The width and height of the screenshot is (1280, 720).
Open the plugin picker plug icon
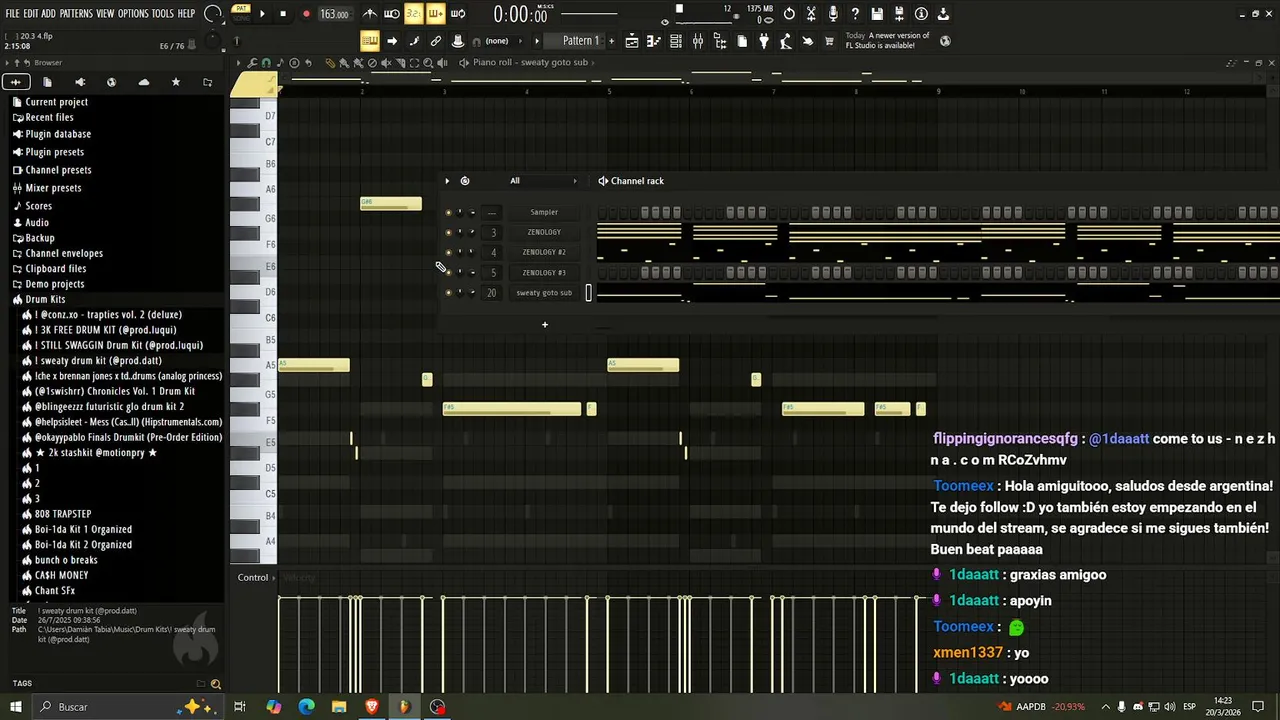tap(764, 41)
